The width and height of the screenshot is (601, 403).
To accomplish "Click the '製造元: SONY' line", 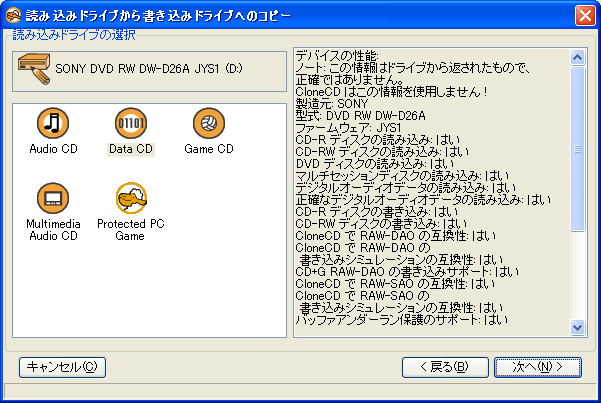I will tap(332, 104).
